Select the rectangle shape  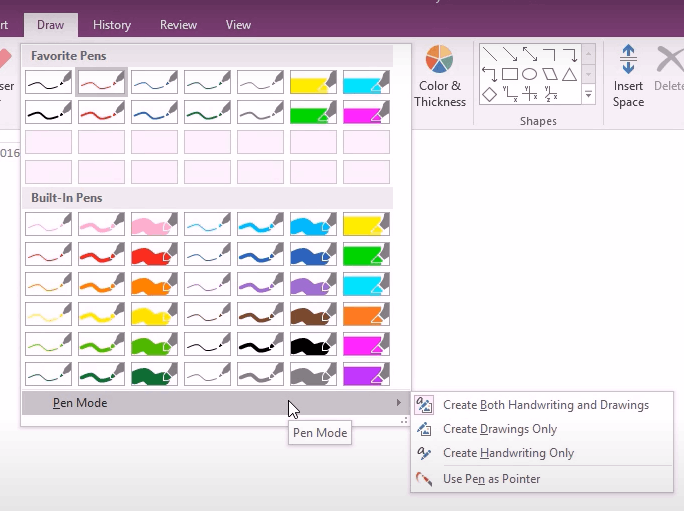[x=510, y=74]
